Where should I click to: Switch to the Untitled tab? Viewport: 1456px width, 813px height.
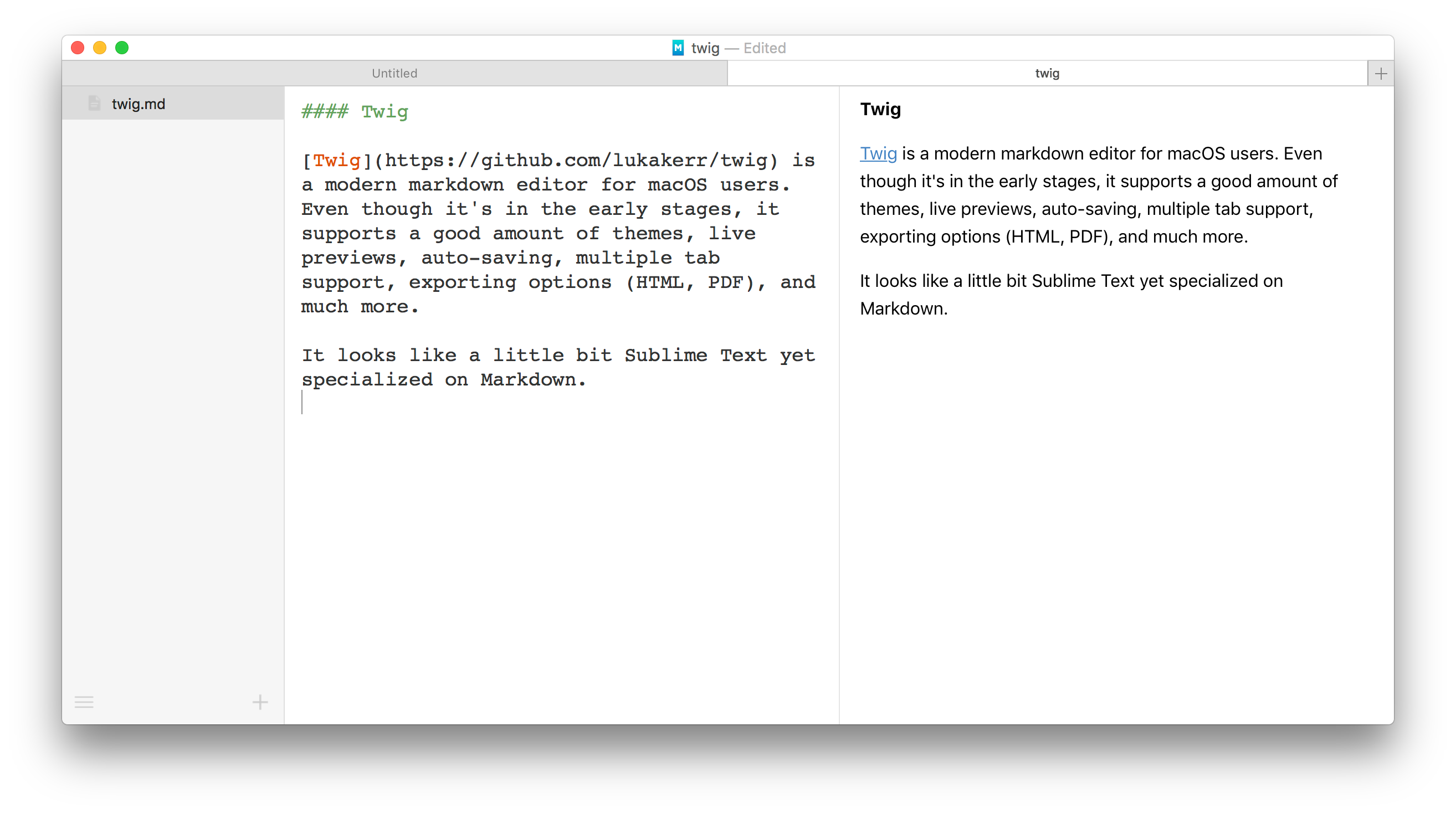coord(394,74)
